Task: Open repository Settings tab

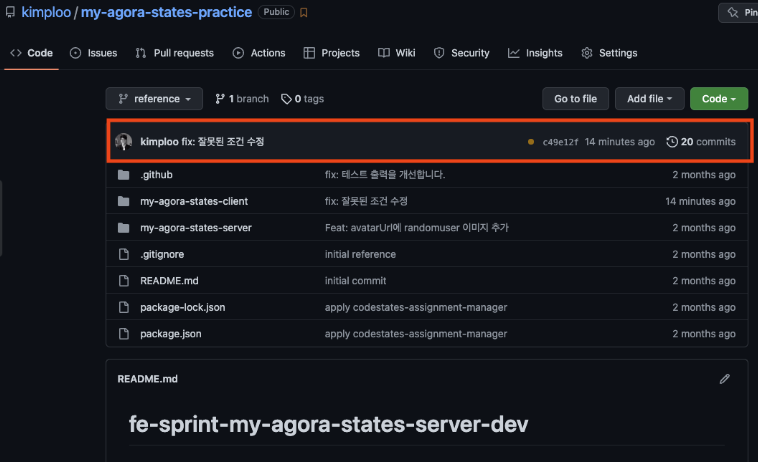Action: tap(609, 53)
